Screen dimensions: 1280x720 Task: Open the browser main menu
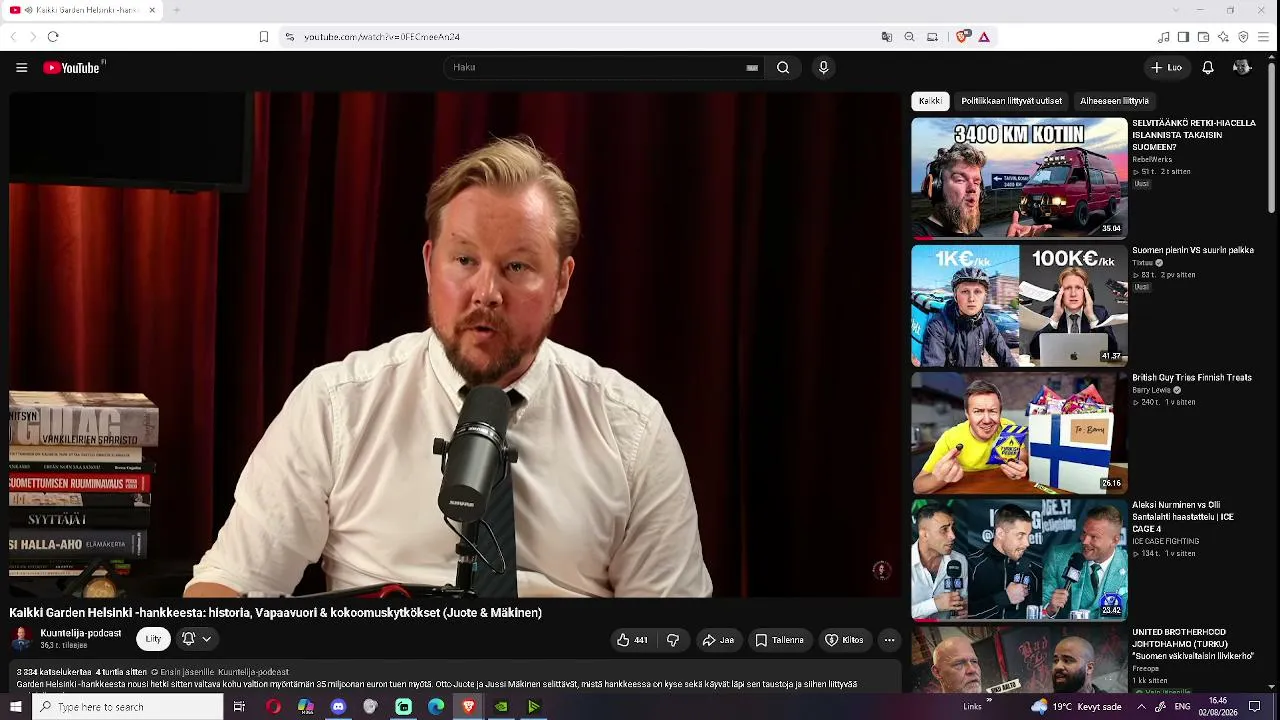(1264, 37)
